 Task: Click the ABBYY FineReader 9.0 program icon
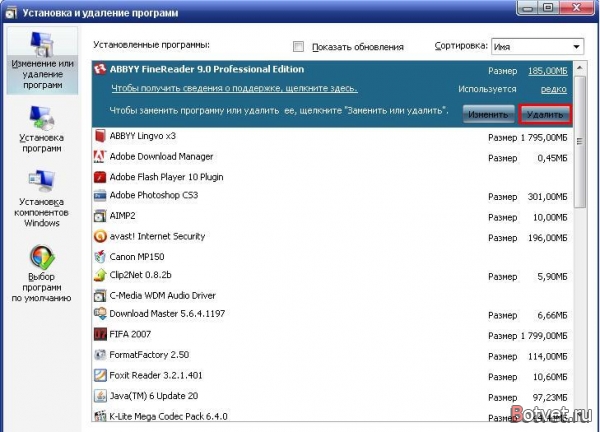(100, 69)
